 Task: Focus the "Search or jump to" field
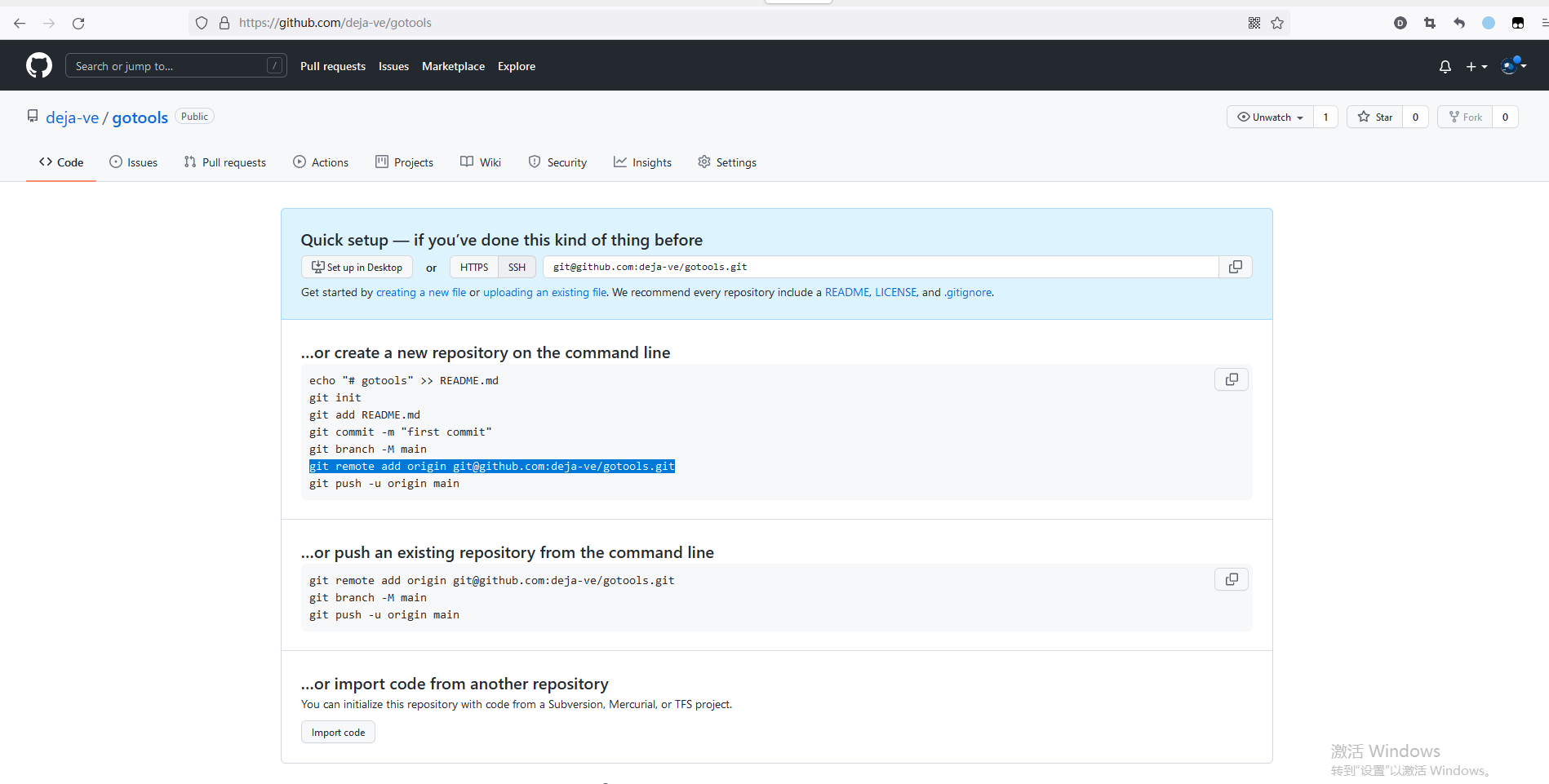[167, 66]
